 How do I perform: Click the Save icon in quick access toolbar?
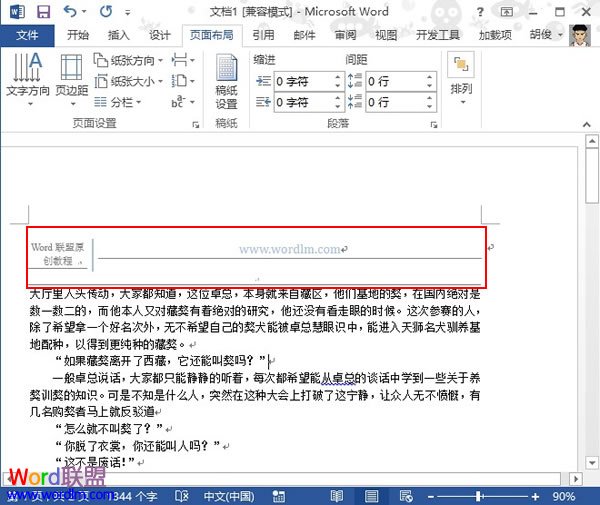click(43, 12)
